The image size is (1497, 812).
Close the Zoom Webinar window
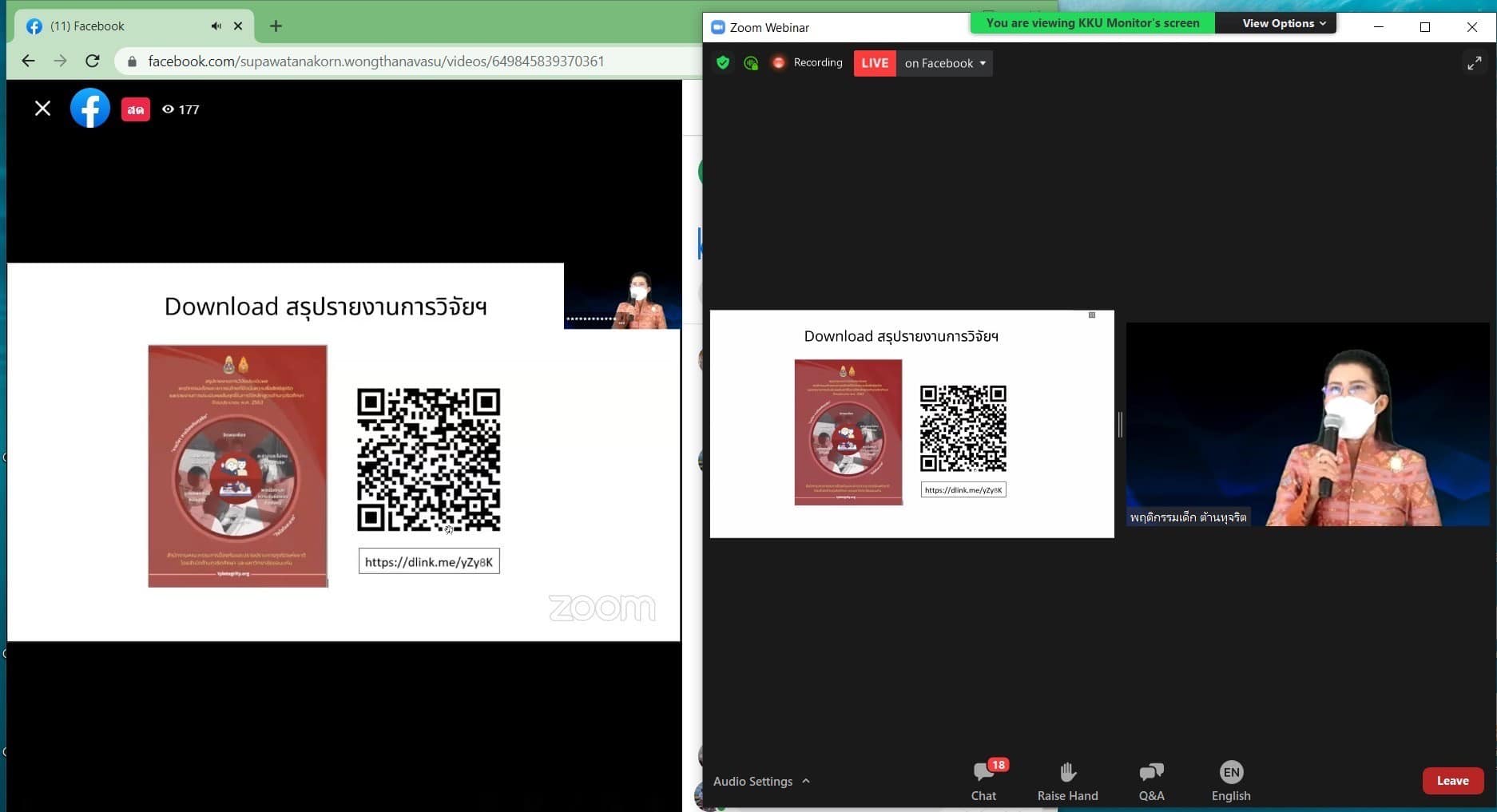pyautogui.click(x=1472, y=27)
